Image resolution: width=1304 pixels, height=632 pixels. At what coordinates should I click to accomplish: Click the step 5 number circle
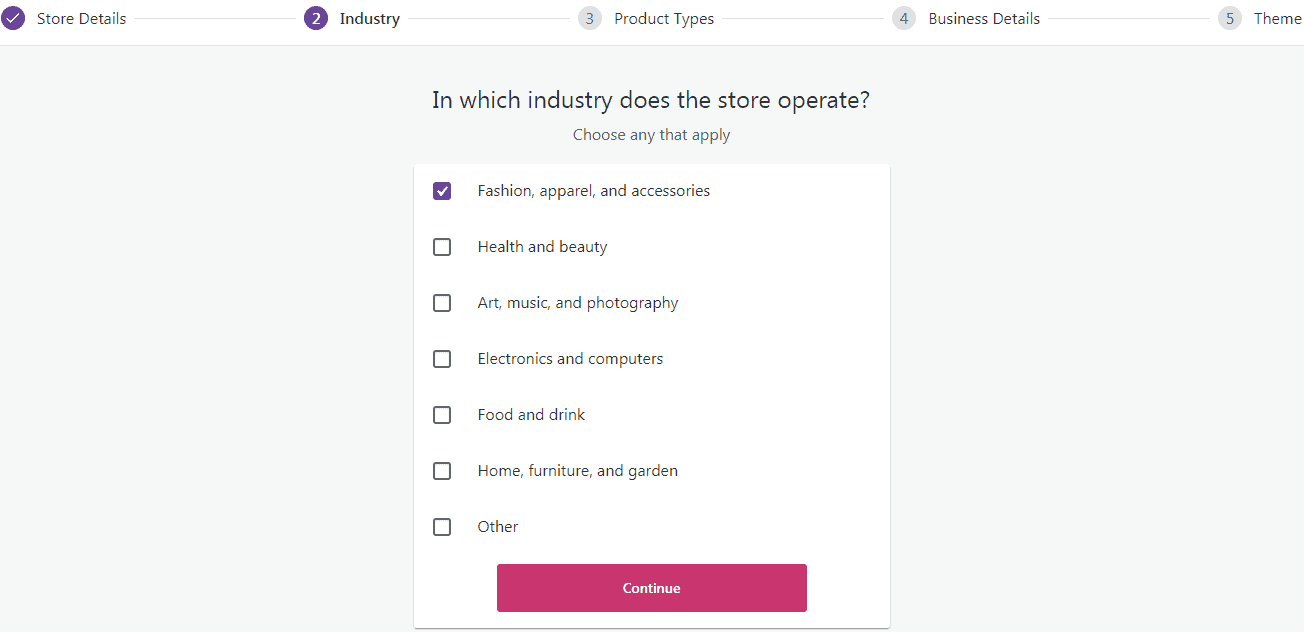click(1230, 18)
